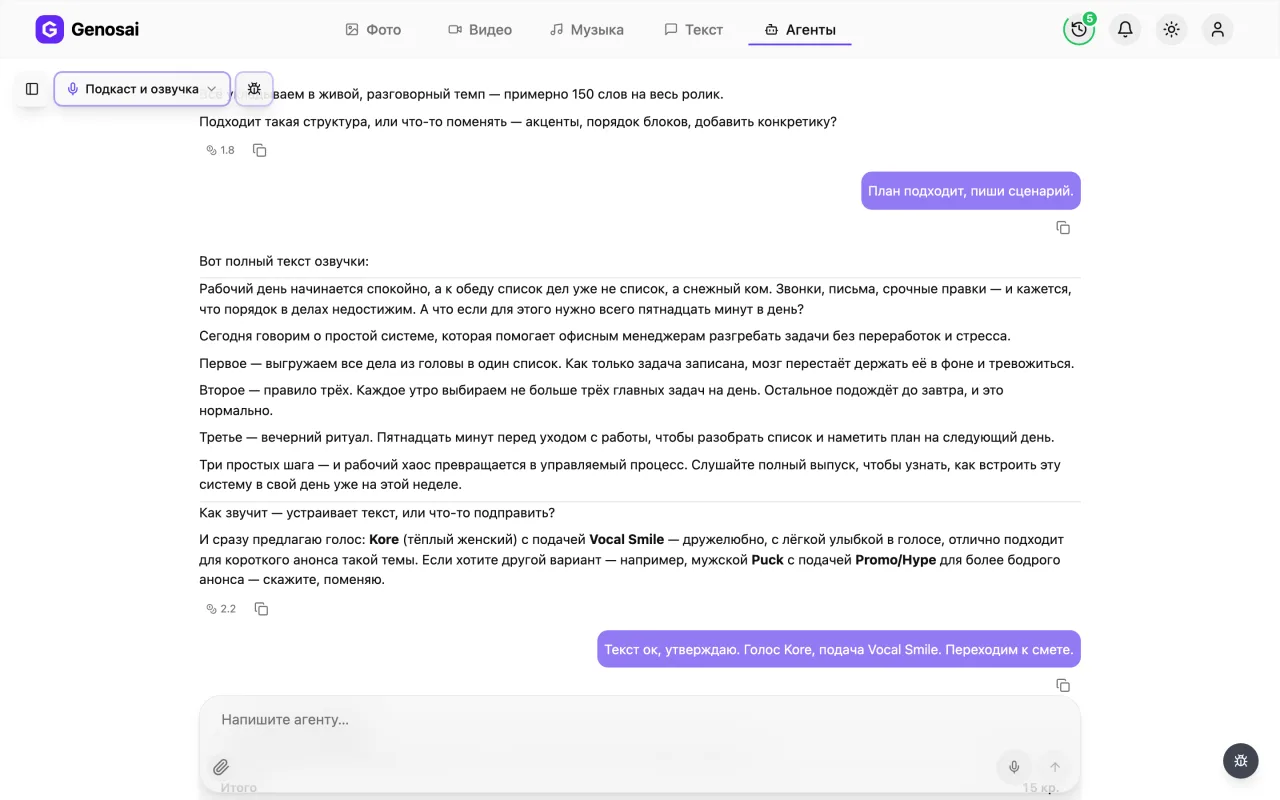Start voice input with the microphone
The width and height of the screenshot is (1280, 800).
click(1014, 767)
